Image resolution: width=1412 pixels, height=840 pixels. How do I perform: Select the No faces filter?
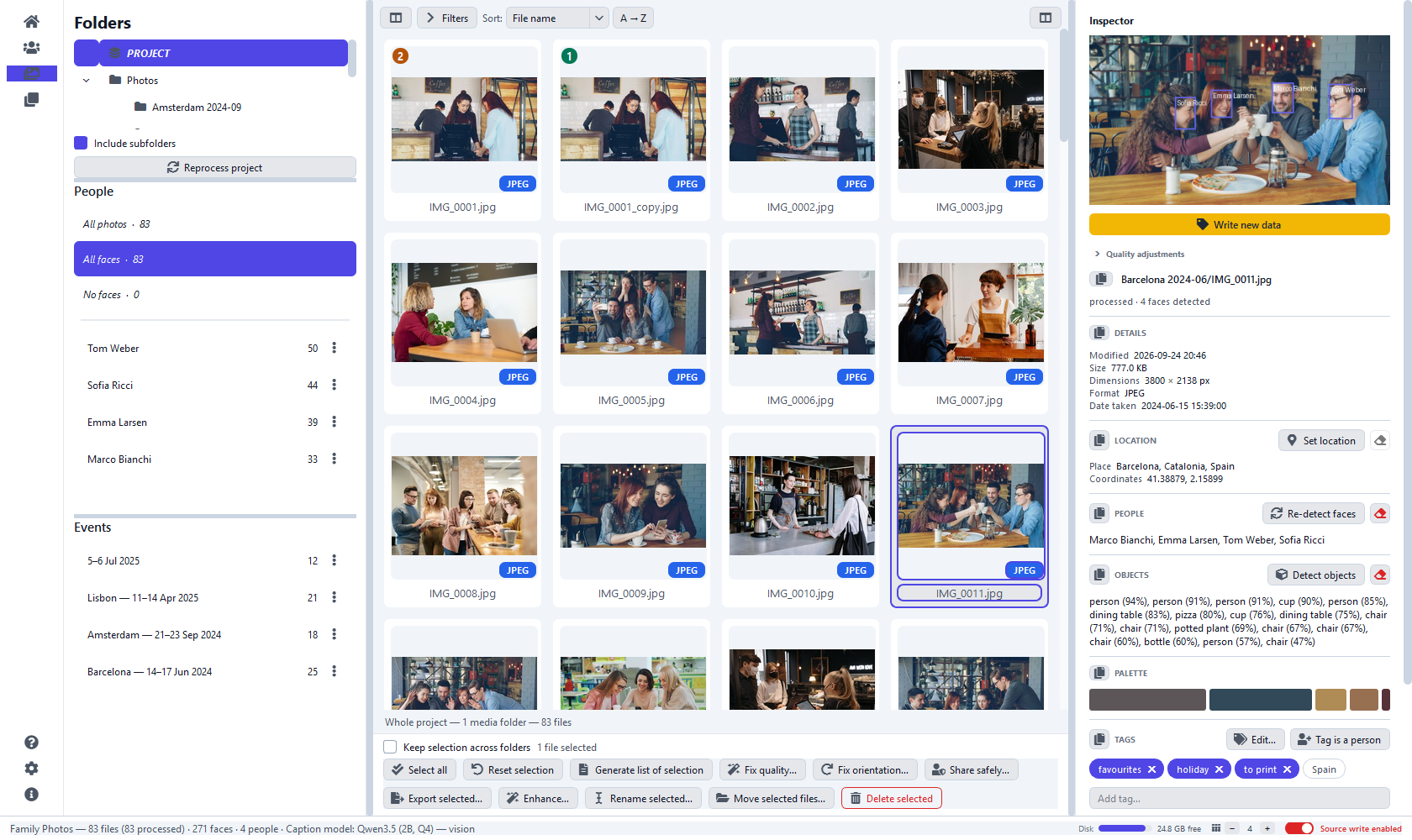coord(215,295)
